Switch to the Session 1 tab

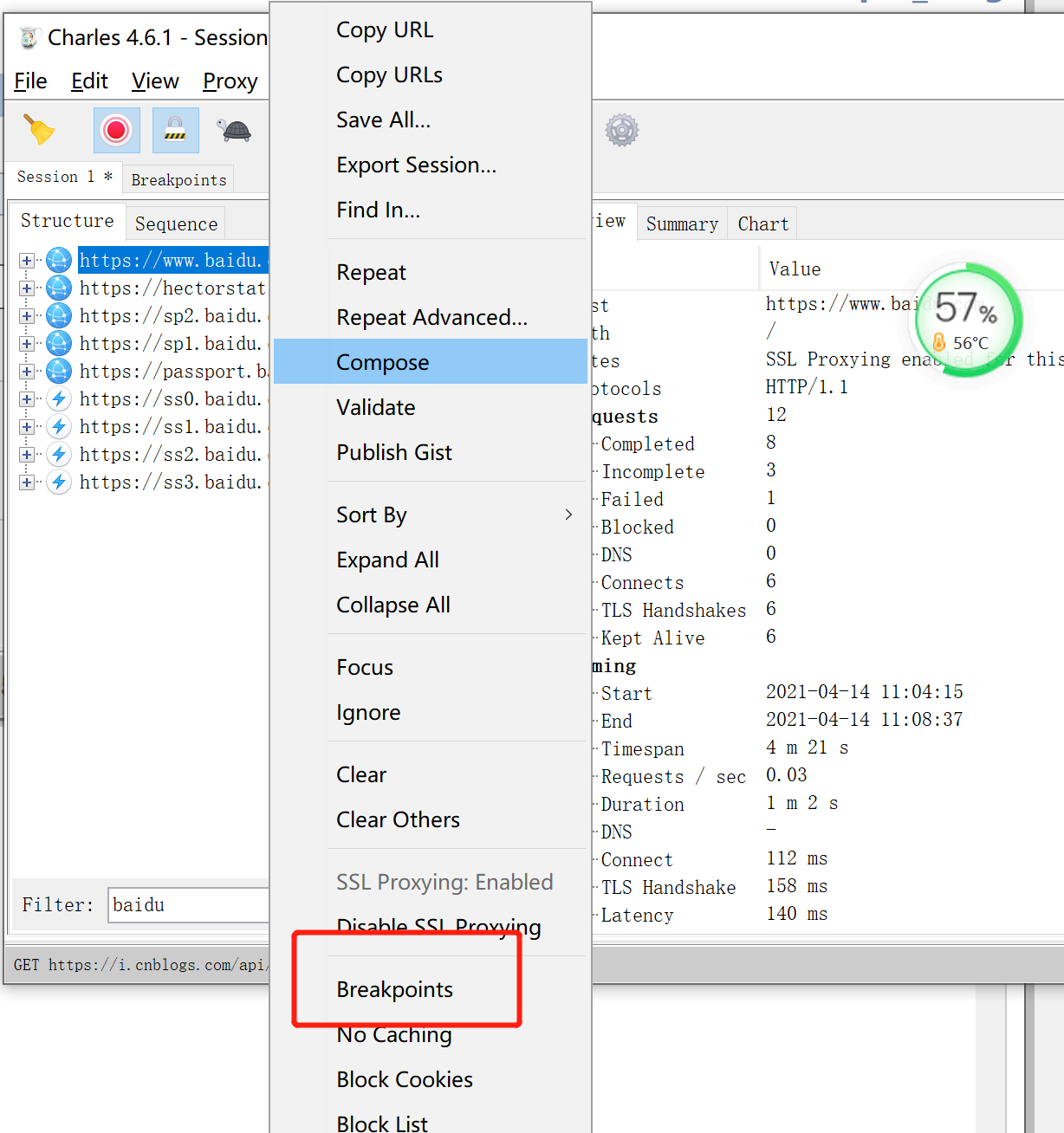coord(64,177)
